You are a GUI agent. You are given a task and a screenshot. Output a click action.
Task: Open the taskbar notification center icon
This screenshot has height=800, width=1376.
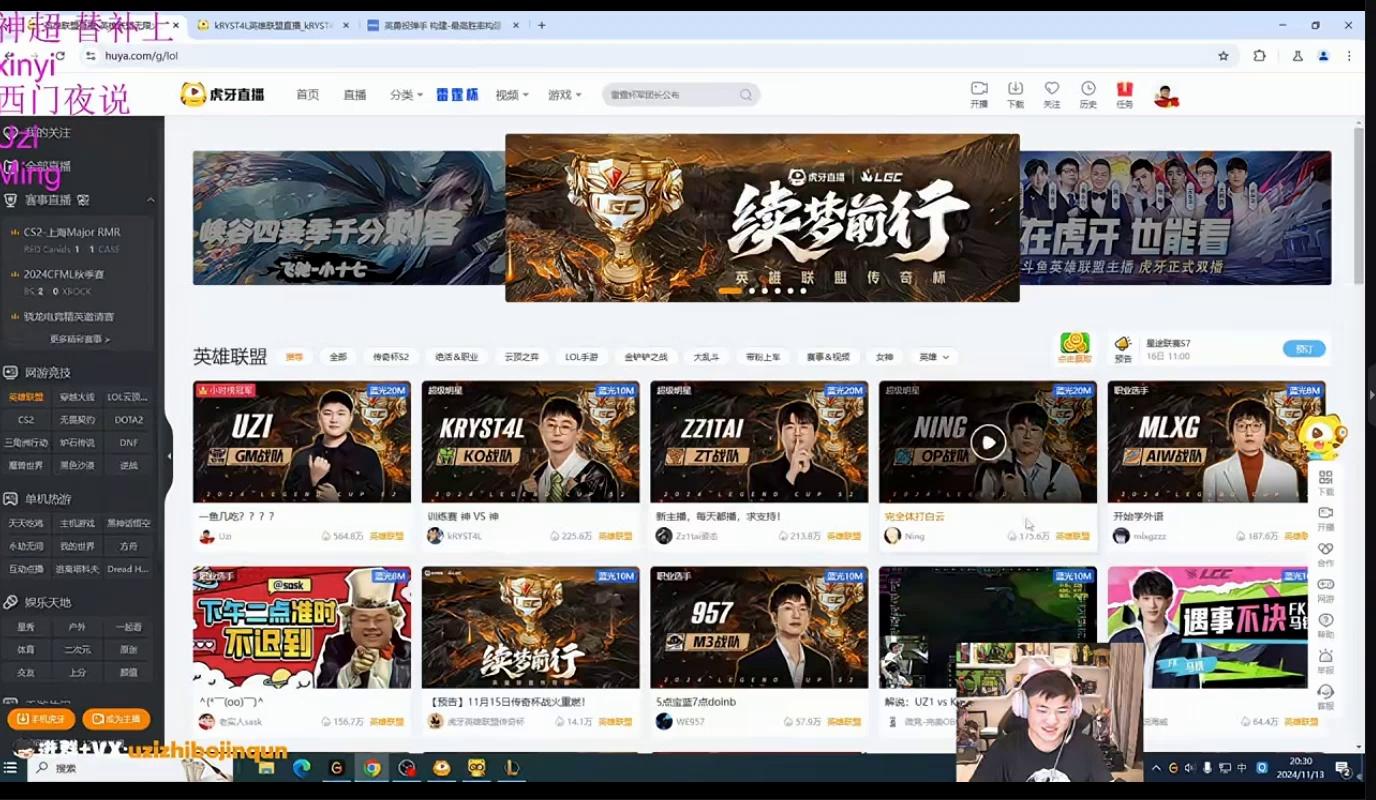click(x=1344, y=768)
